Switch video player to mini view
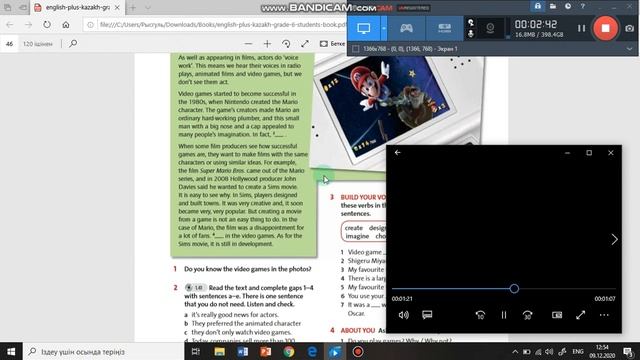This screenshot has width=640, height=360. pyautogui.click(x=557, y=315)
